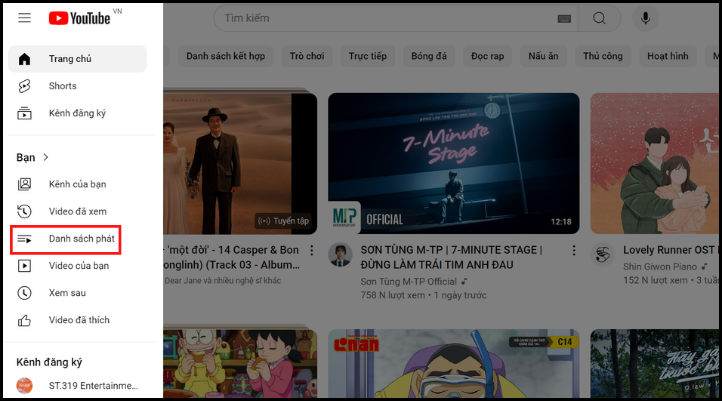722x401 pixels.
Task: Open Xem sau watch later list
Action: point(77,293)
